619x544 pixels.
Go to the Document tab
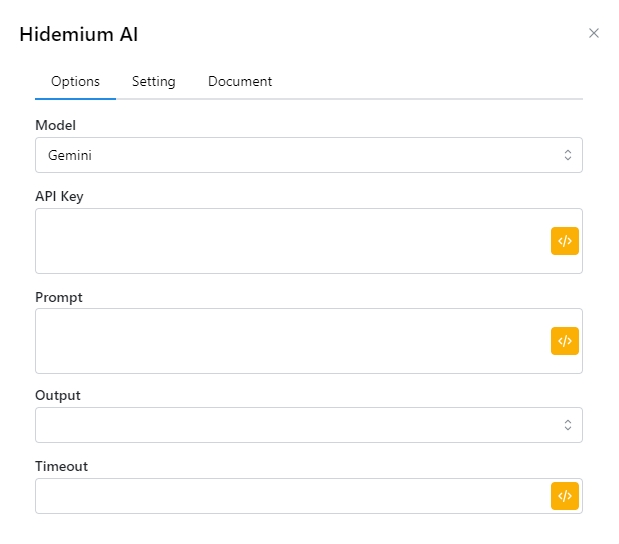(x=240, y=82)
